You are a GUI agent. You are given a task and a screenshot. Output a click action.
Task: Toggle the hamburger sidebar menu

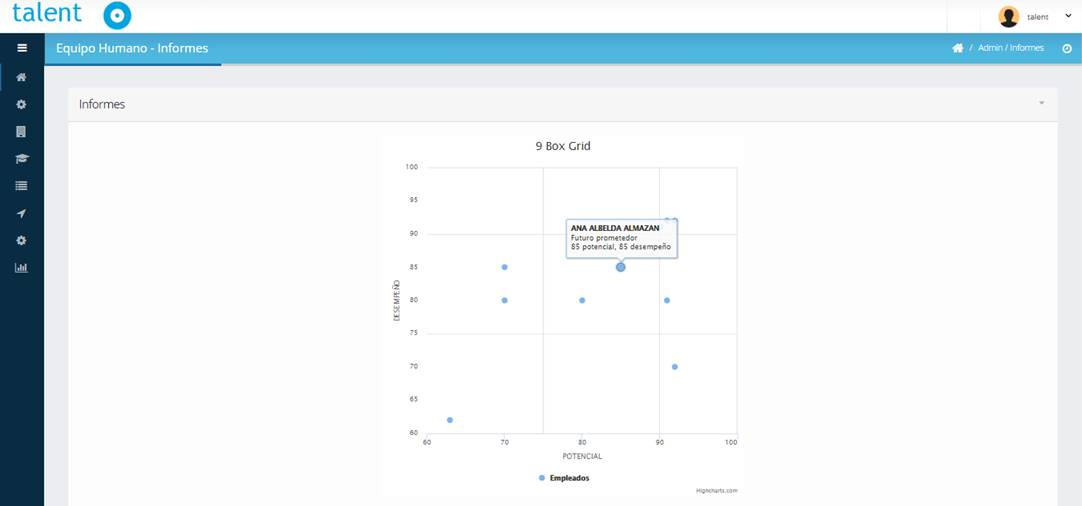tap(21, 48)
